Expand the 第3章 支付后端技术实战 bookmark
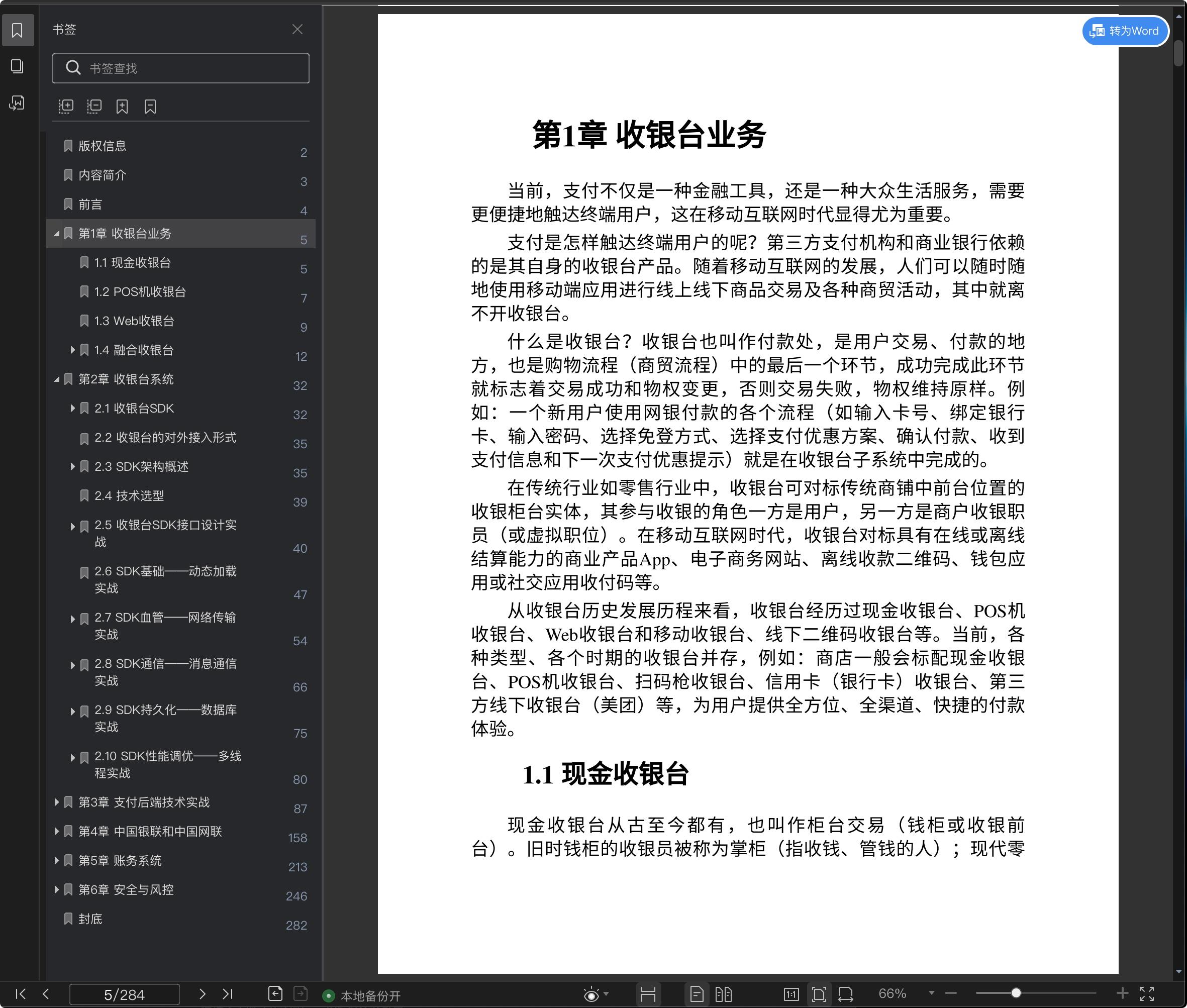 57,802
